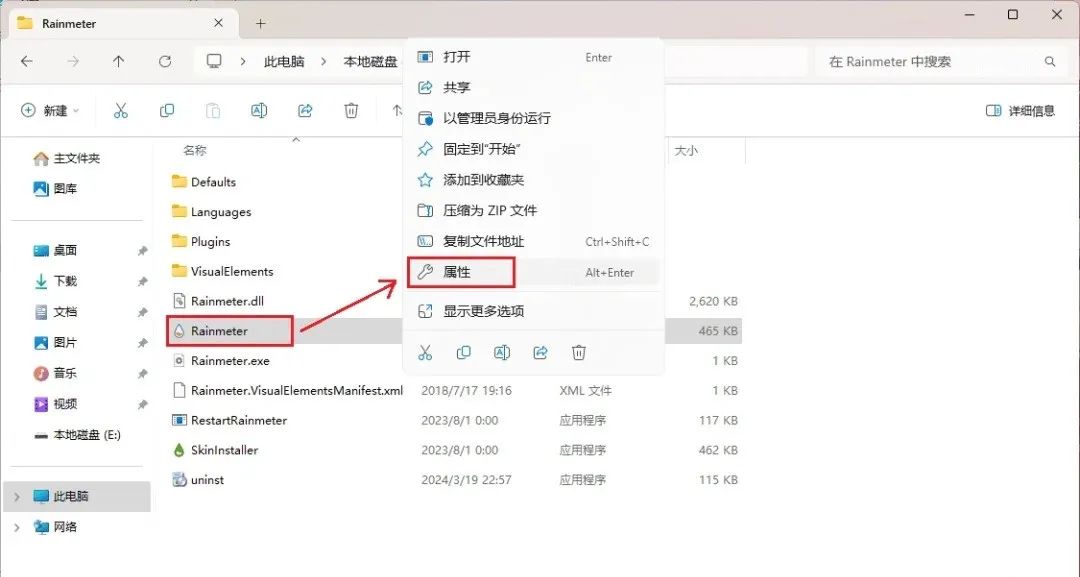Click the Rename icon in the toolbar
Screen dimensions: 1080x577
(259, 111)
